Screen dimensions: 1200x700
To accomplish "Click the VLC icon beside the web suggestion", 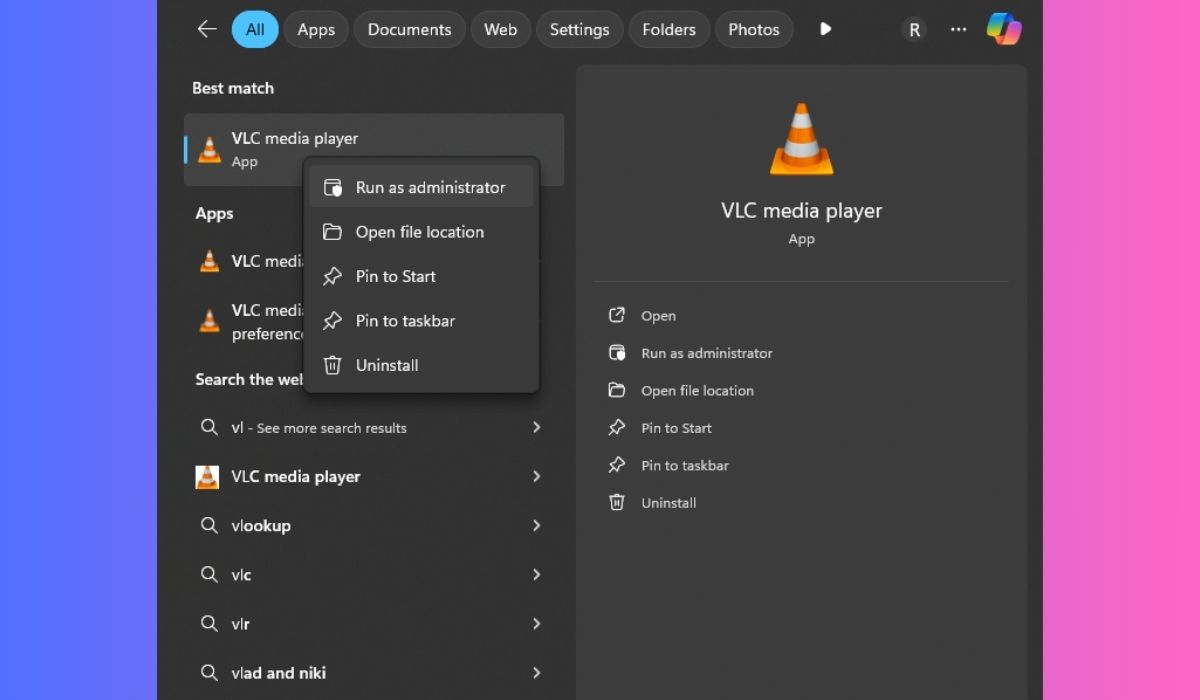I will point(207,477).
